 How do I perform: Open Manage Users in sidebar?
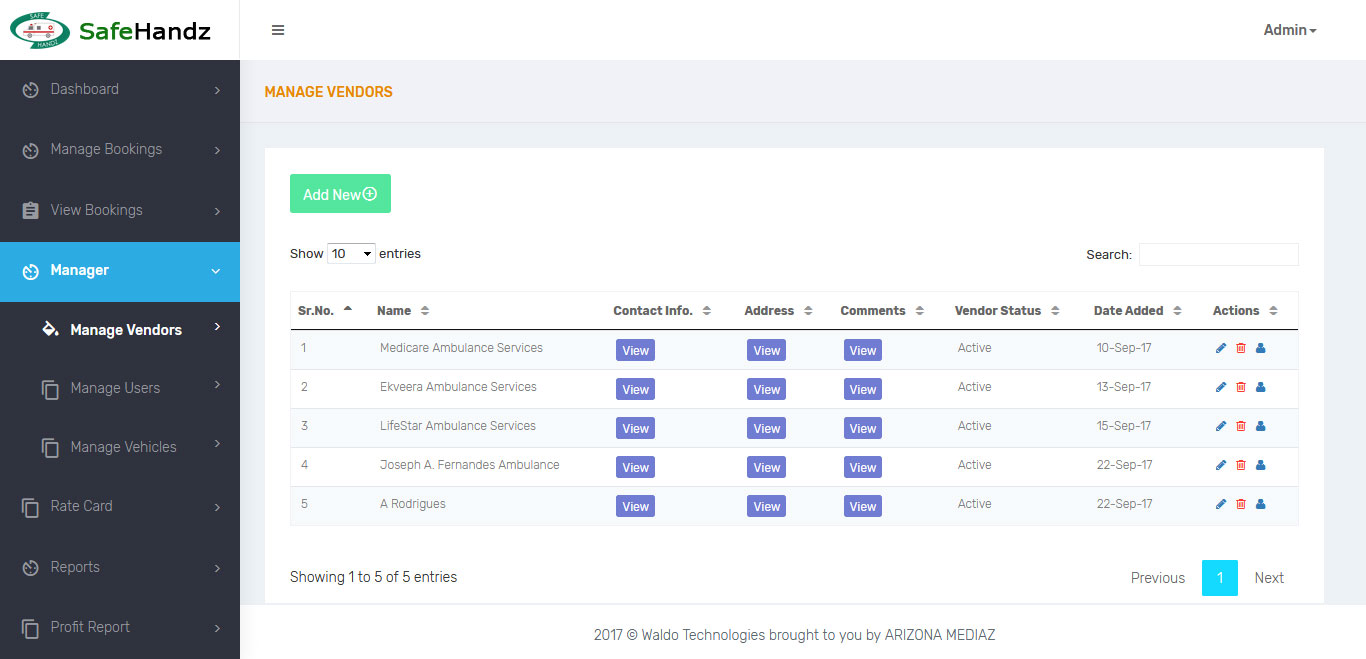click(x=115, y=388)
